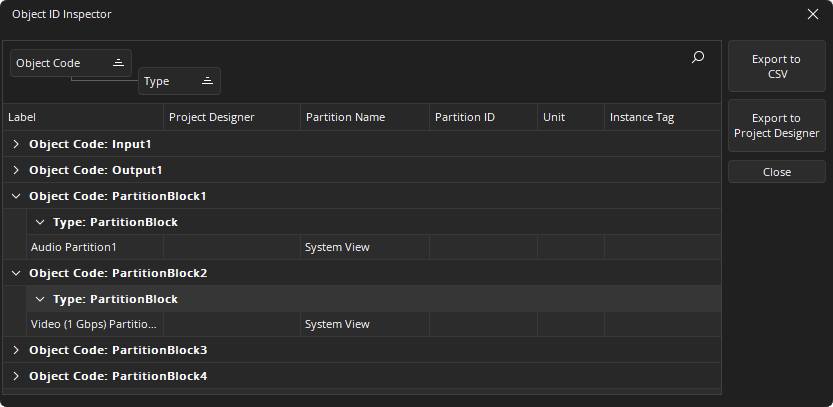Collapse Object Code: PartitionBlock1 group
This screenshot has width=833, height=407.
pyautogui.click(x=16, y=196)
